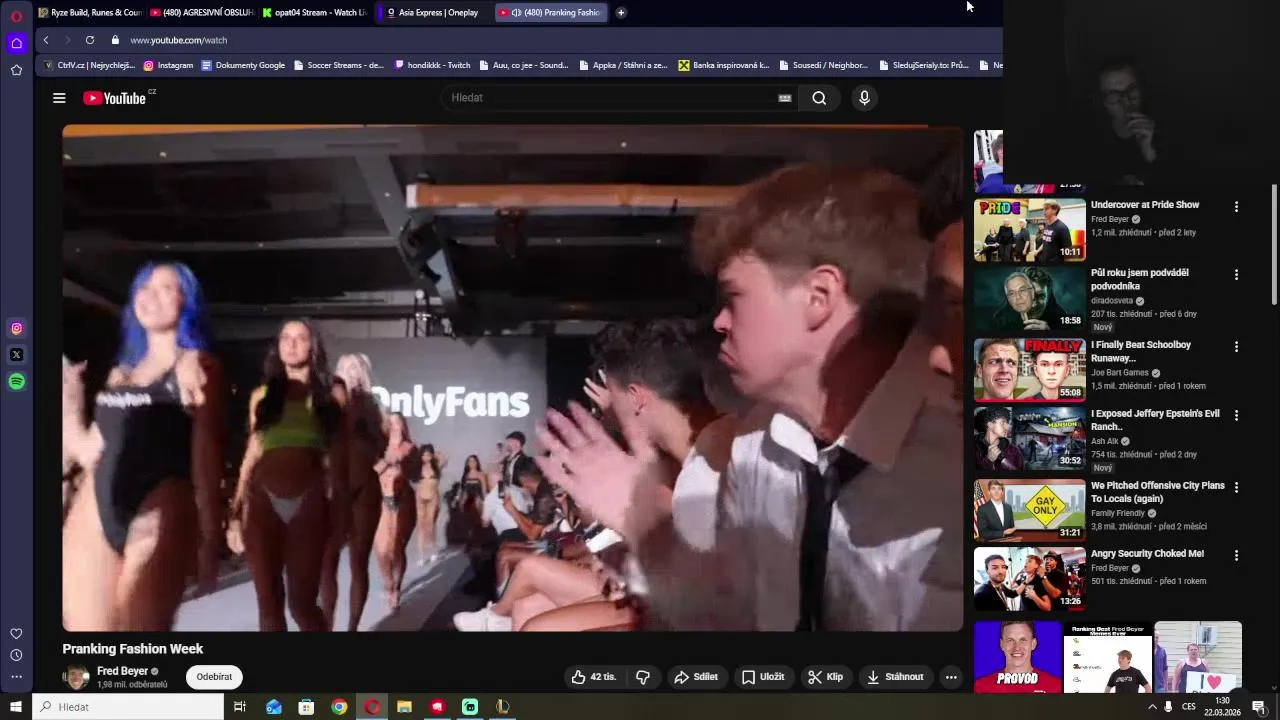The height and width of the screenshot is (720, 1280).
Task: Open the Sousedi / Neighbor bookmark folder
Action: pos(823,66)
